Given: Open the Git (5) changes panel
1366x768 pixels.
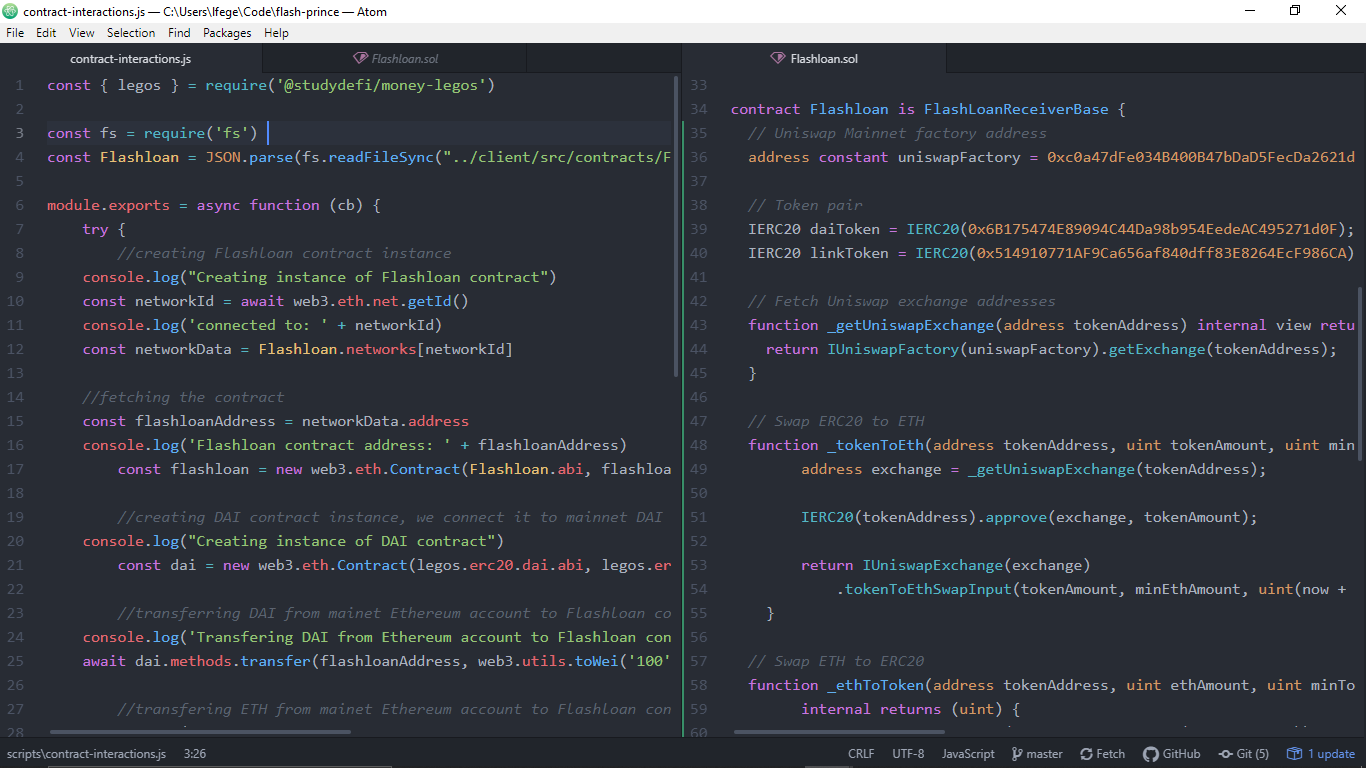Looking at the screenshot, I should 1244,754.
